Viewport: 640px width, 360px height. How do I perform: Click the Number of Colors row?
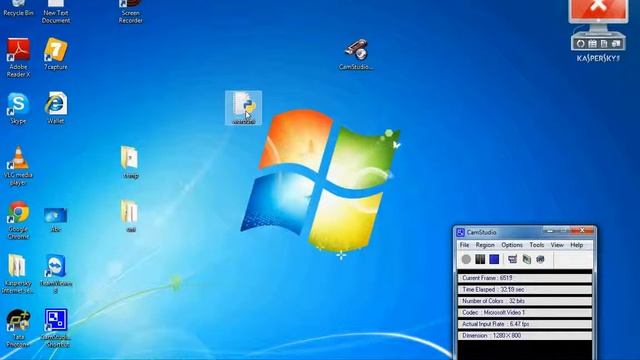point(525,301)
